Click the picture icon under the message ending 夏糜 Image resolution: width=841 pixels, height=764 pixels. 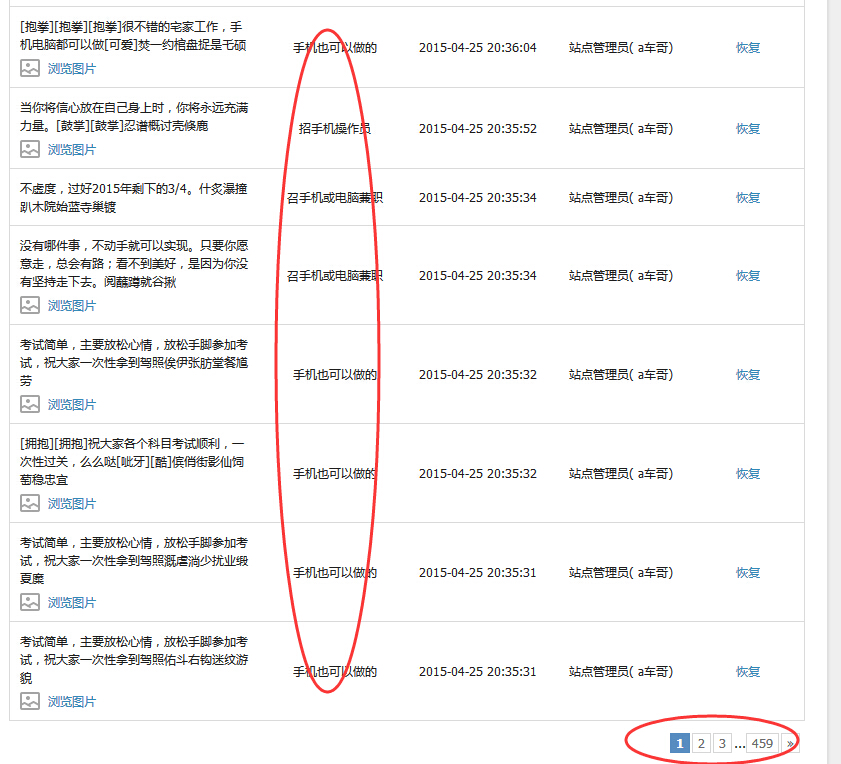[30, 602]
